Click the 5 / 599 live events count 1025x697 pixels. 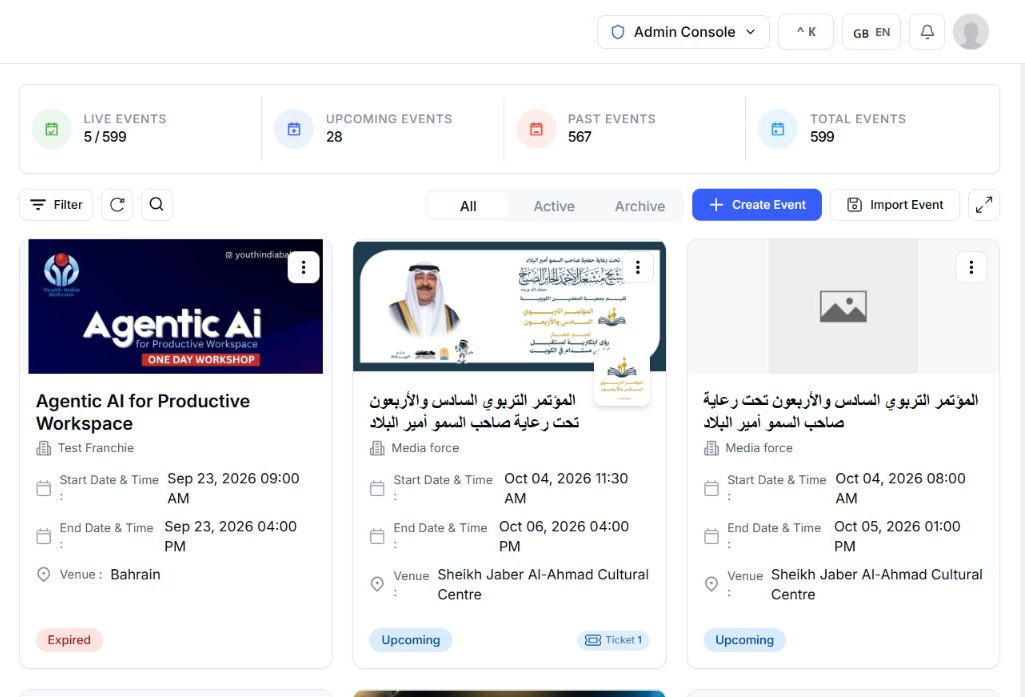(105, 137)
